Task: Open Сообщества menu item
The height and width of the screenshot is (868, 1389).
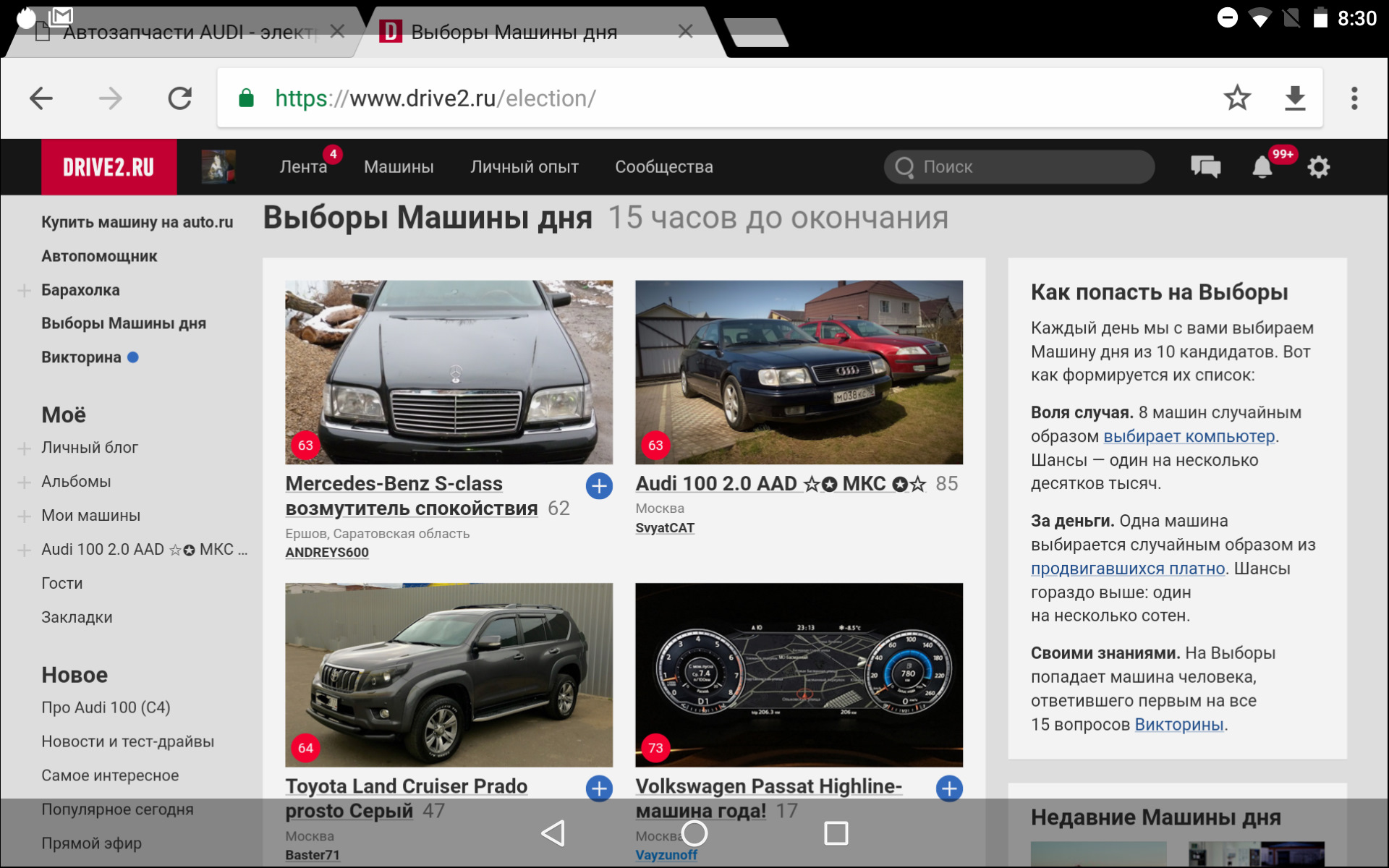Action: tap(663, 167)
